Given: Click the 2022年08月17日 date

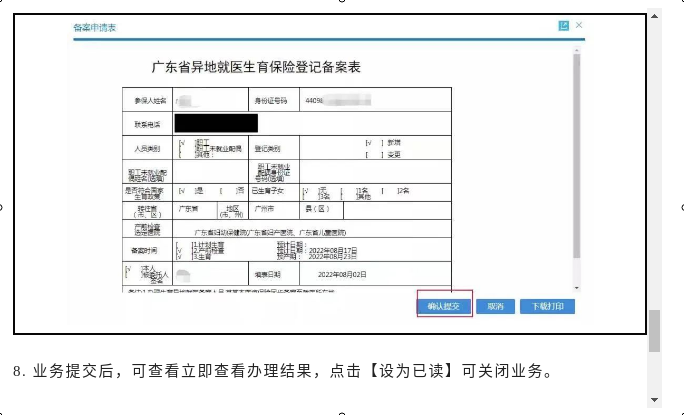Looking at the screenshot, I should tap(333, 250).
